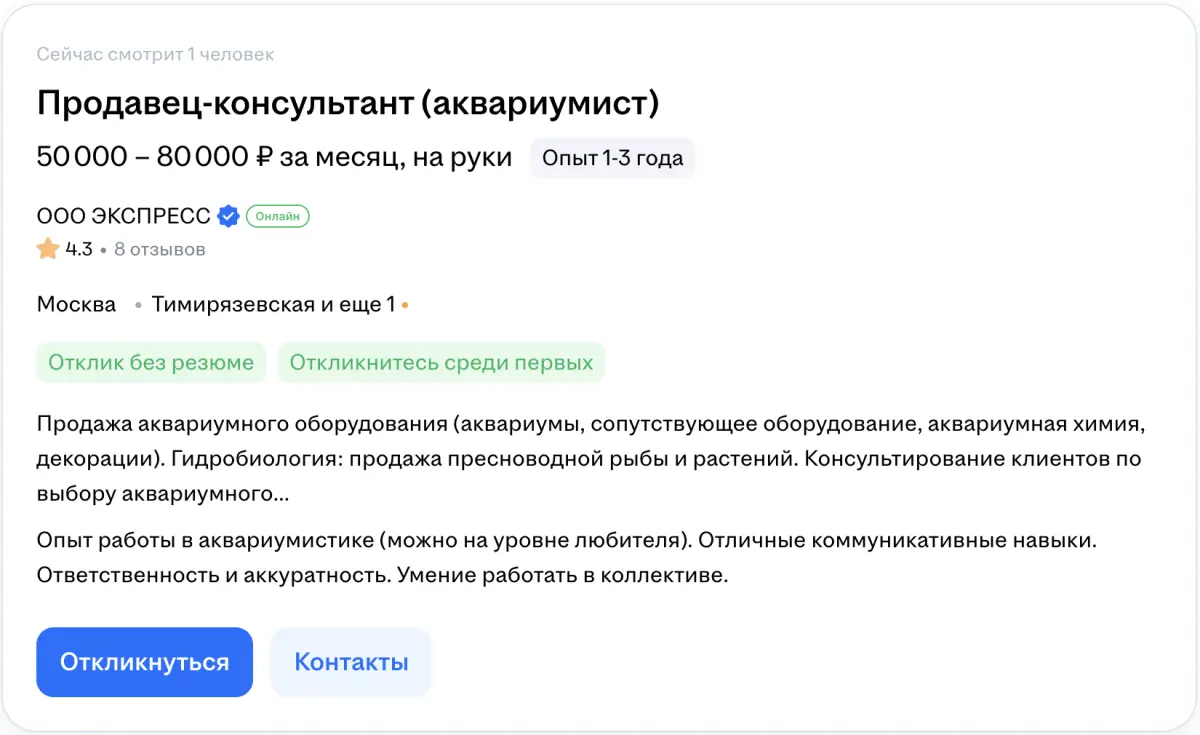Open the 8 отзывов reviews link
Viewport: 1200px width, 735px height.
point(160,249)
